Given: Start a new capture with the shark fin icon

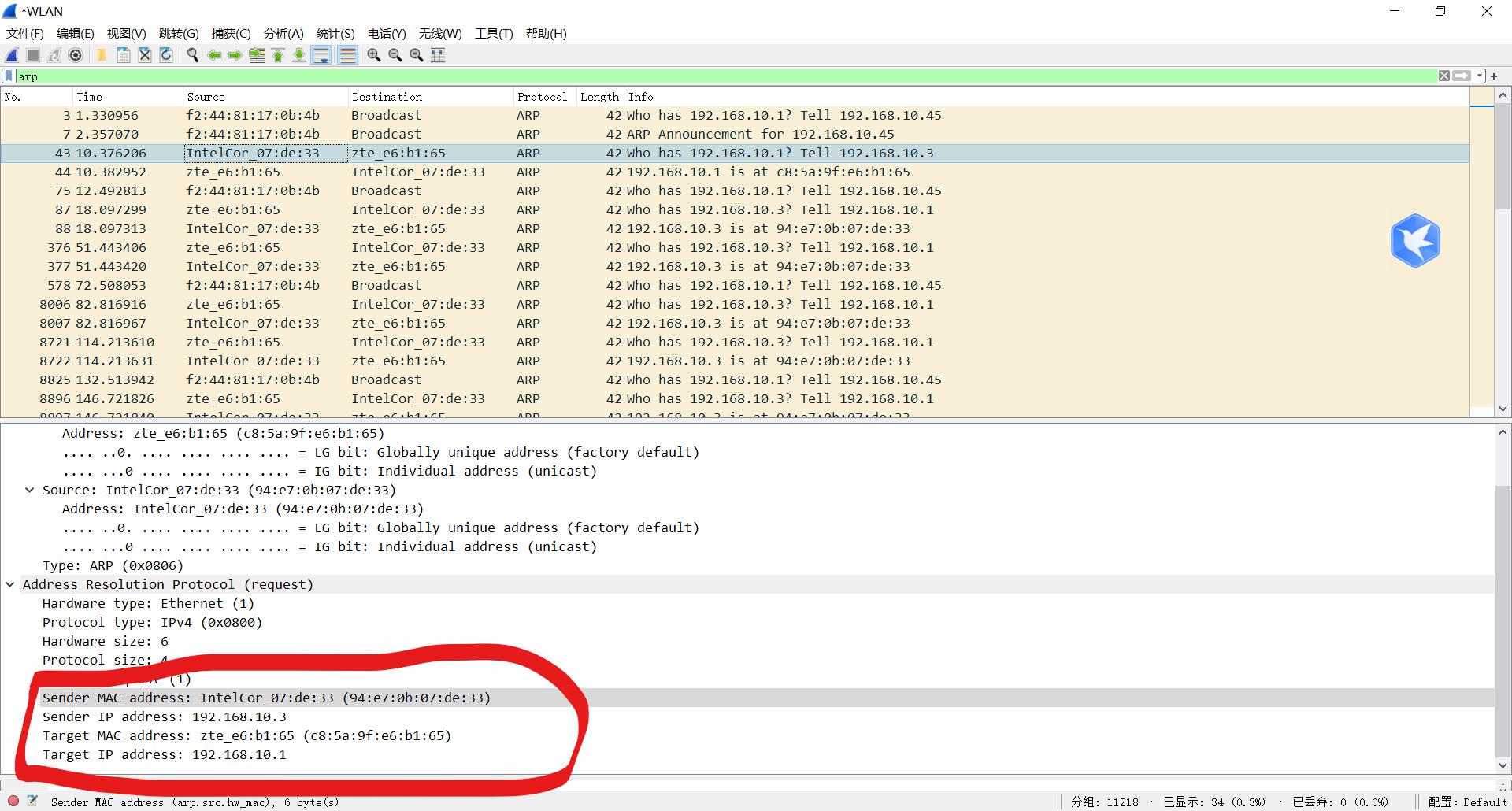Looking at the screenshot, I should (x=11, y=55).
